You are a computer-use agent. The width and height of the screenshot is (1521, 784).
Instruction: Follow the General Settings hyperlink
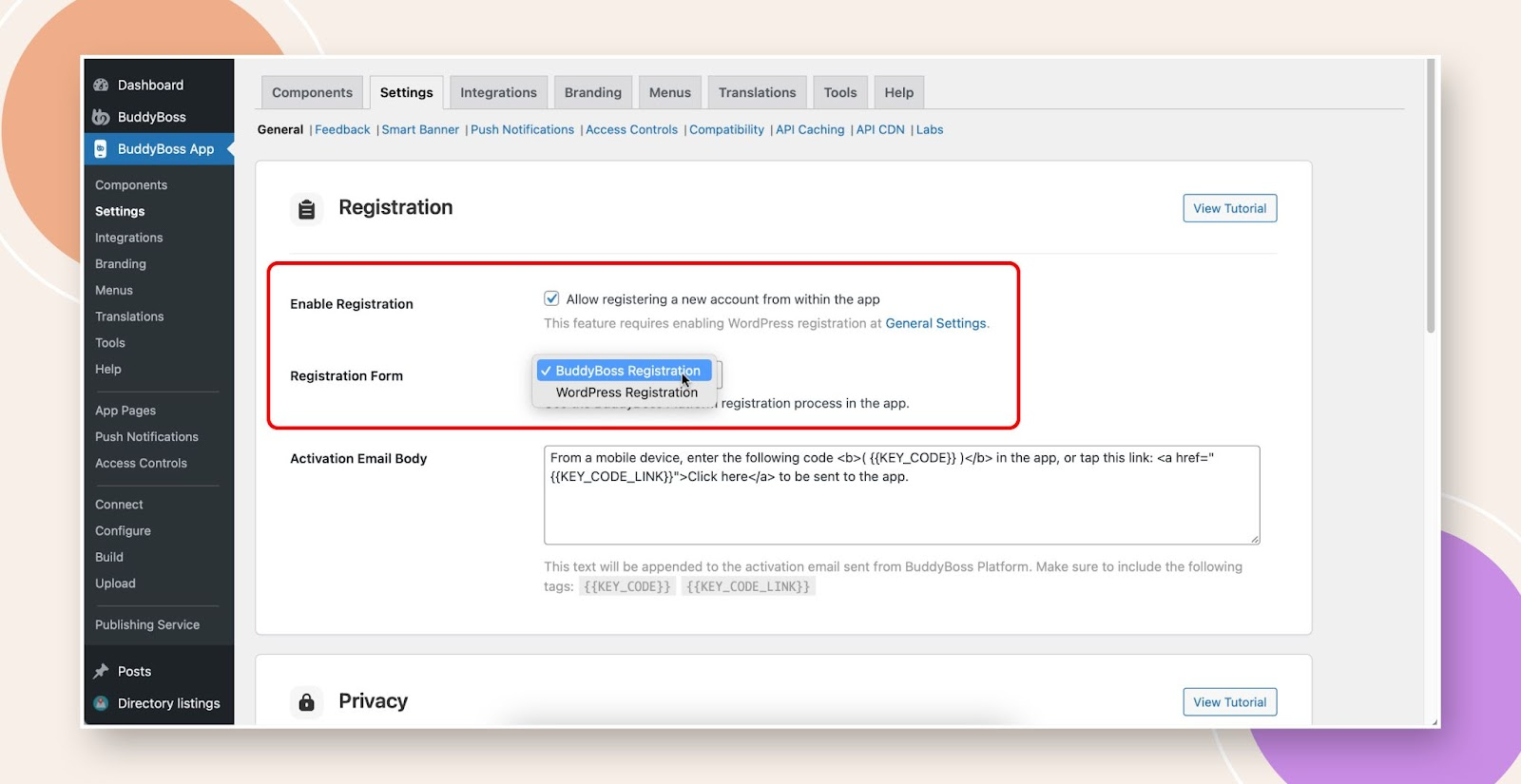point(935,323)
